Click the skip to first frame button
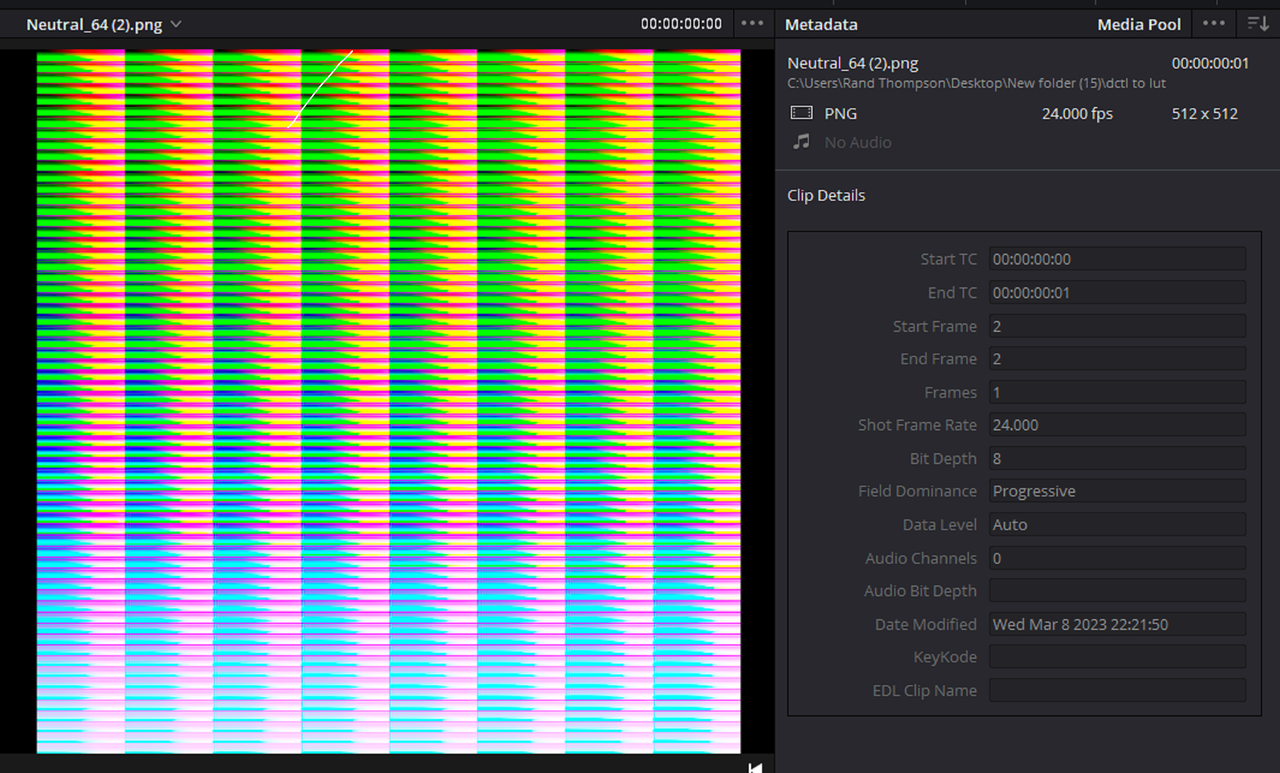The height and width of the screenshot is (773, 1280). tap(755, 767)
